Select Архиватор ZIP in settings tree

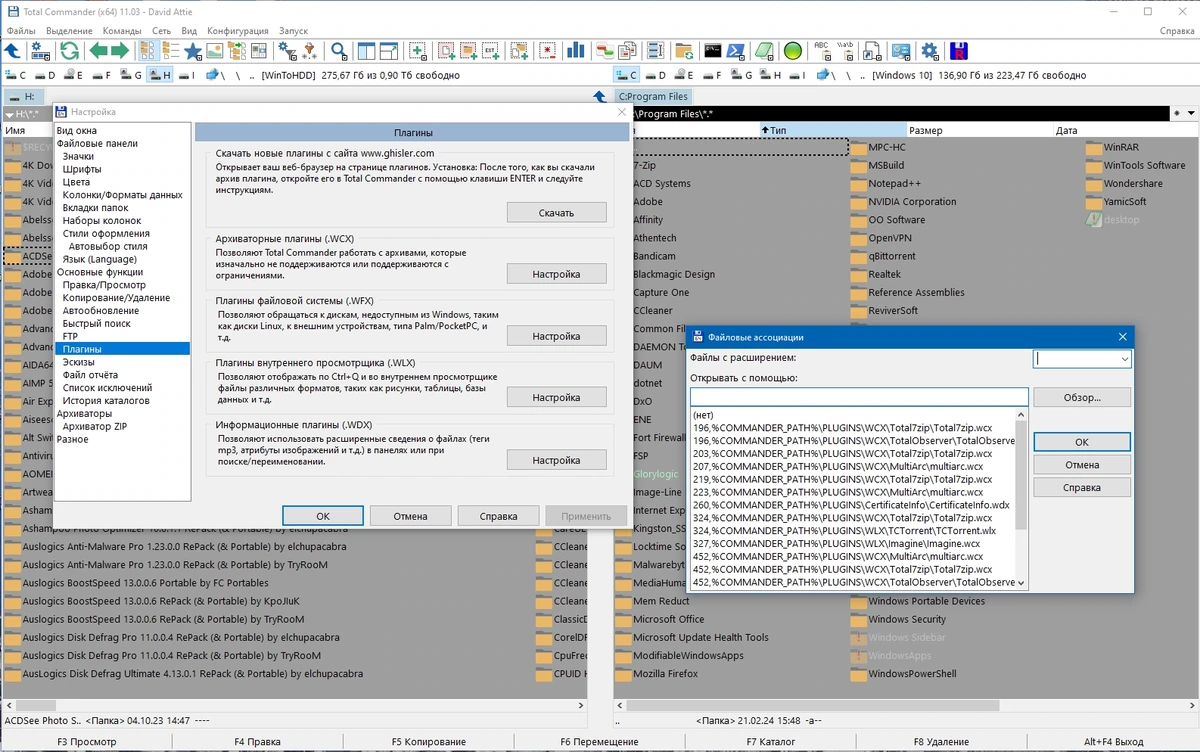pyautogui.click(x=94, y=426)
